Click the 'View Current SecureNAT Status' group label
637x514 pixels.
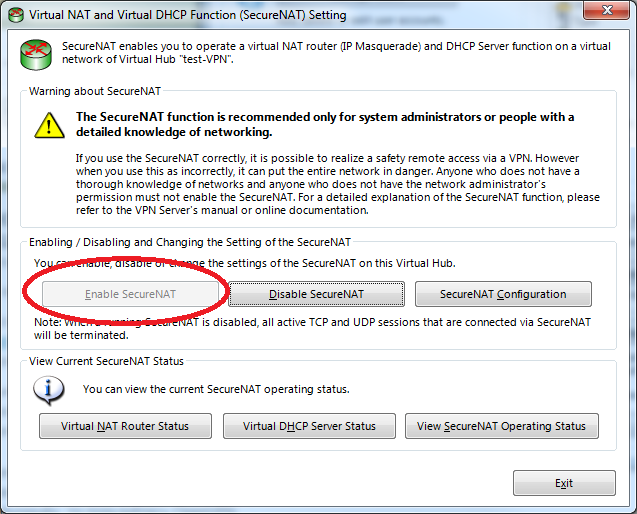coord(106,361)
